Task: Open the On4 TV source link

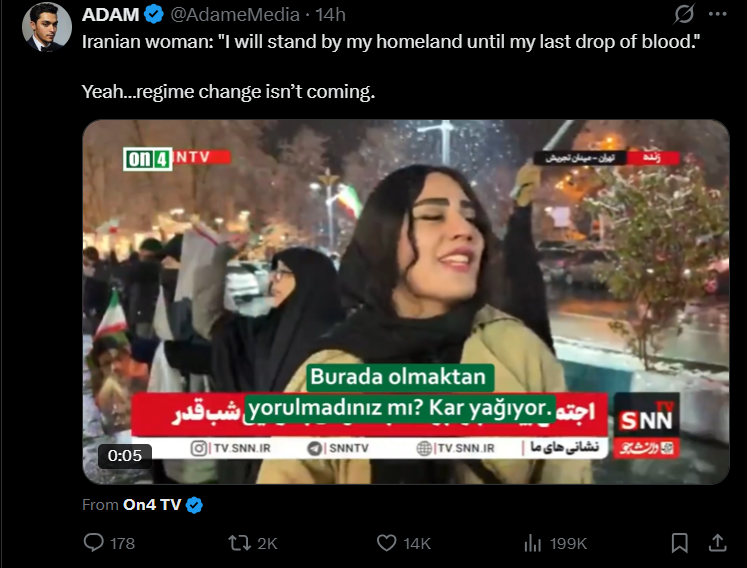Action: 152,504
